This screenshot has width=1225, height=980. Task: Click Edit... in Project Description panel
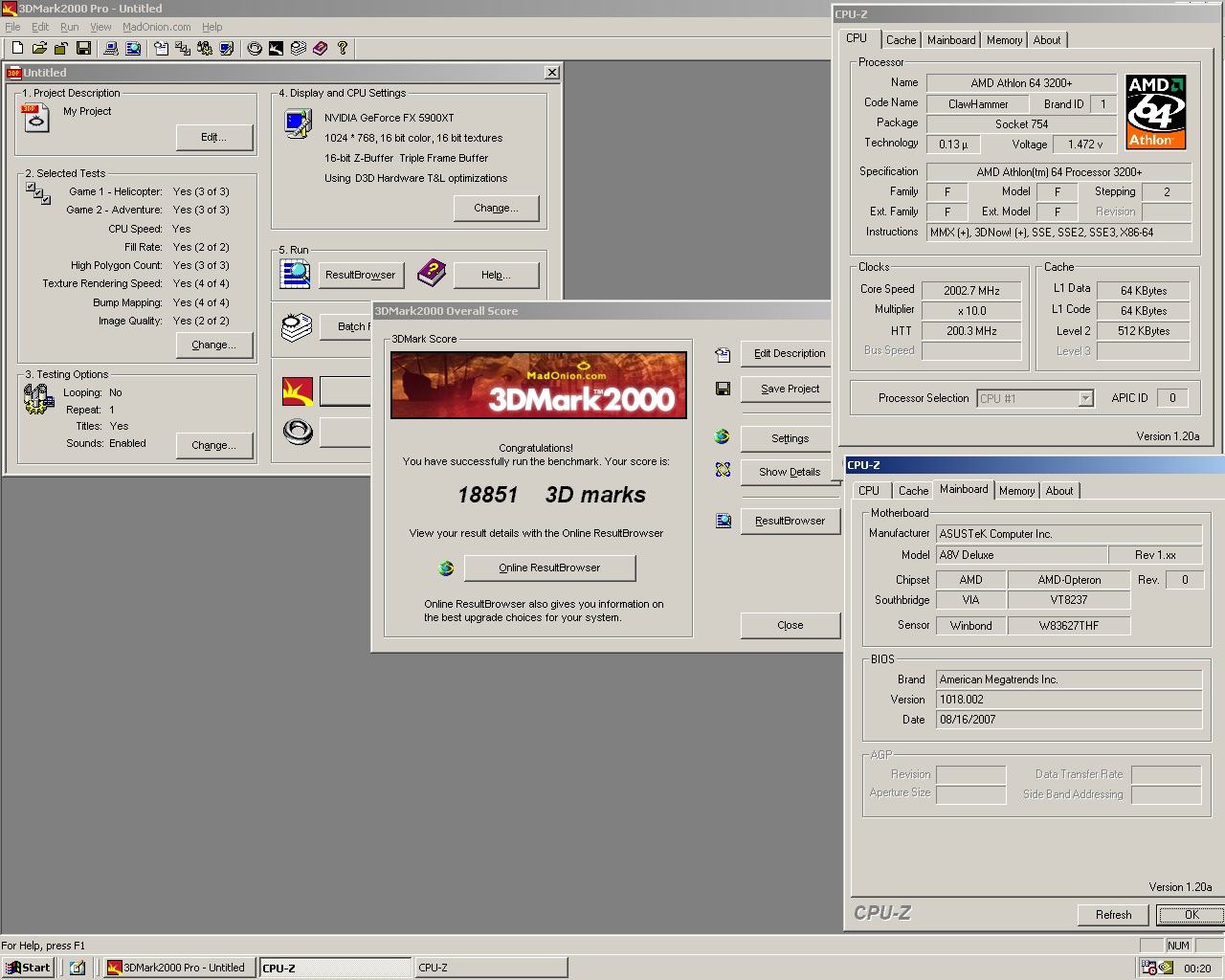(214, 137)
